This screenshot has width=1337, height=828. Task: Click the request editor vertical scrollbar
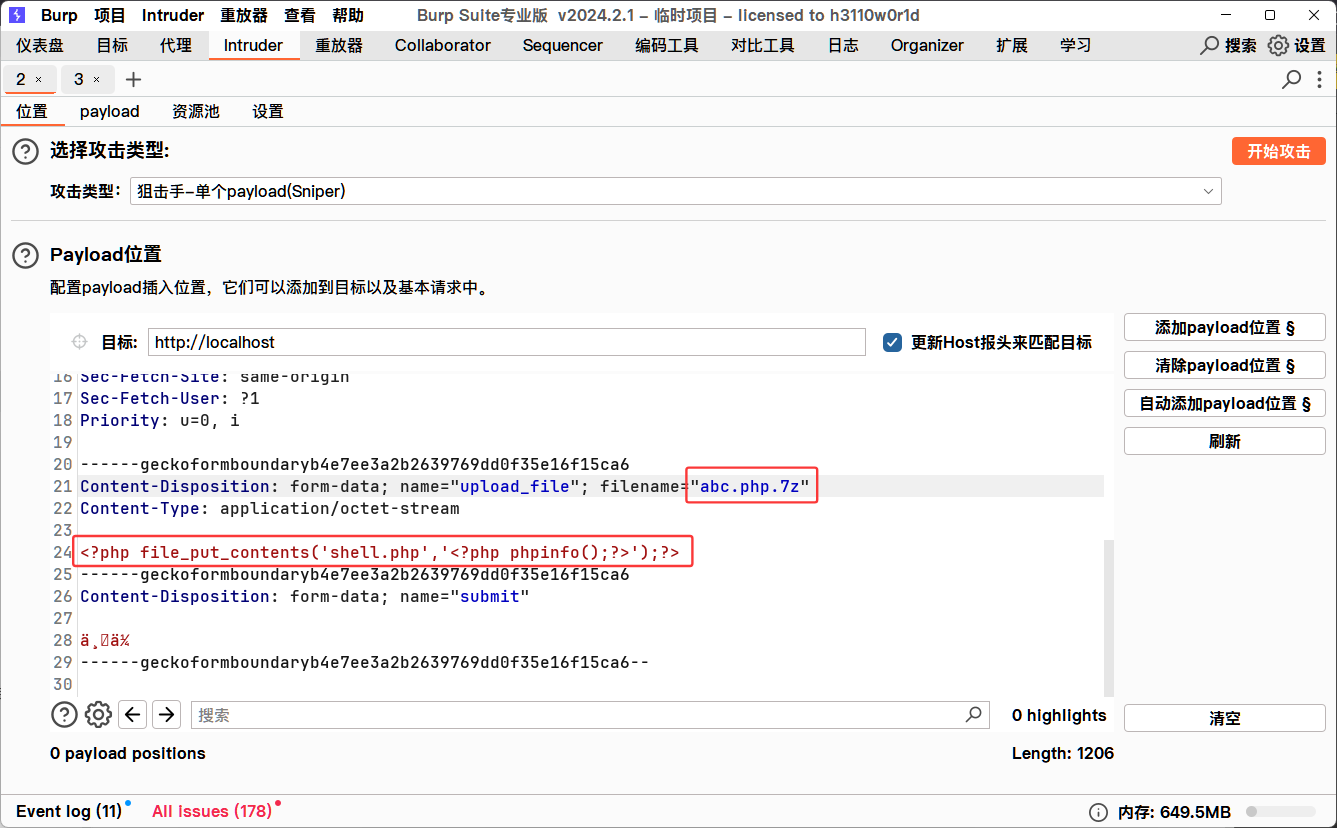pos(1108,617)
